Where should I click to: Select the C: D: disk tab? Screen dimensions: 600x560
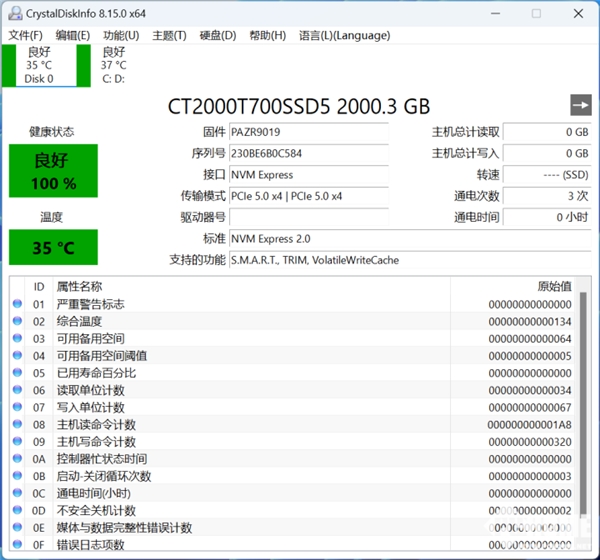tap(113, 65)
